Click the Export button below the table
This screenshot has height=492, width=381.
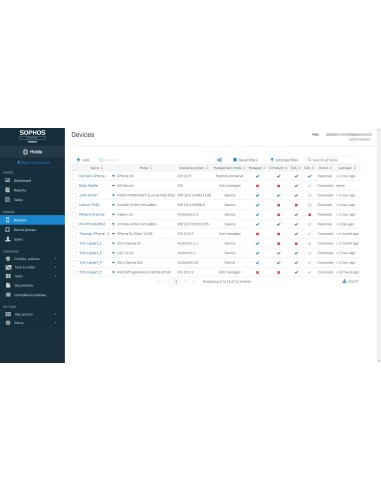pos(350,281)
